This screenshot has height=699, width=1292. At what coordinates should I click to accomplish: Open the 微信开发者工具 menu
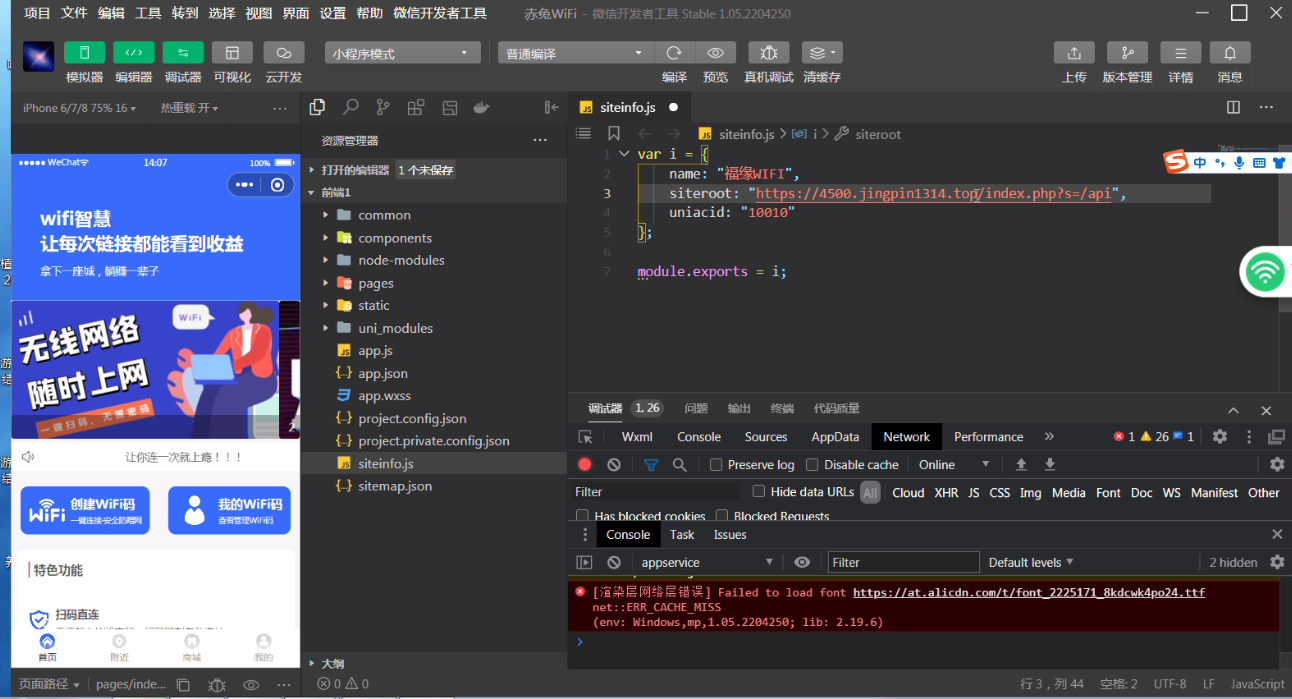[440, 13]
